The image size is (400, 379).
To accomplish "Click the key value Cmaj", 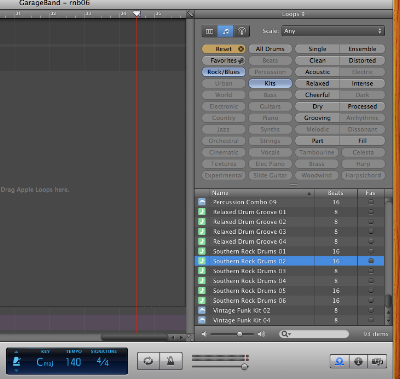I will click(x=45, y=362).
